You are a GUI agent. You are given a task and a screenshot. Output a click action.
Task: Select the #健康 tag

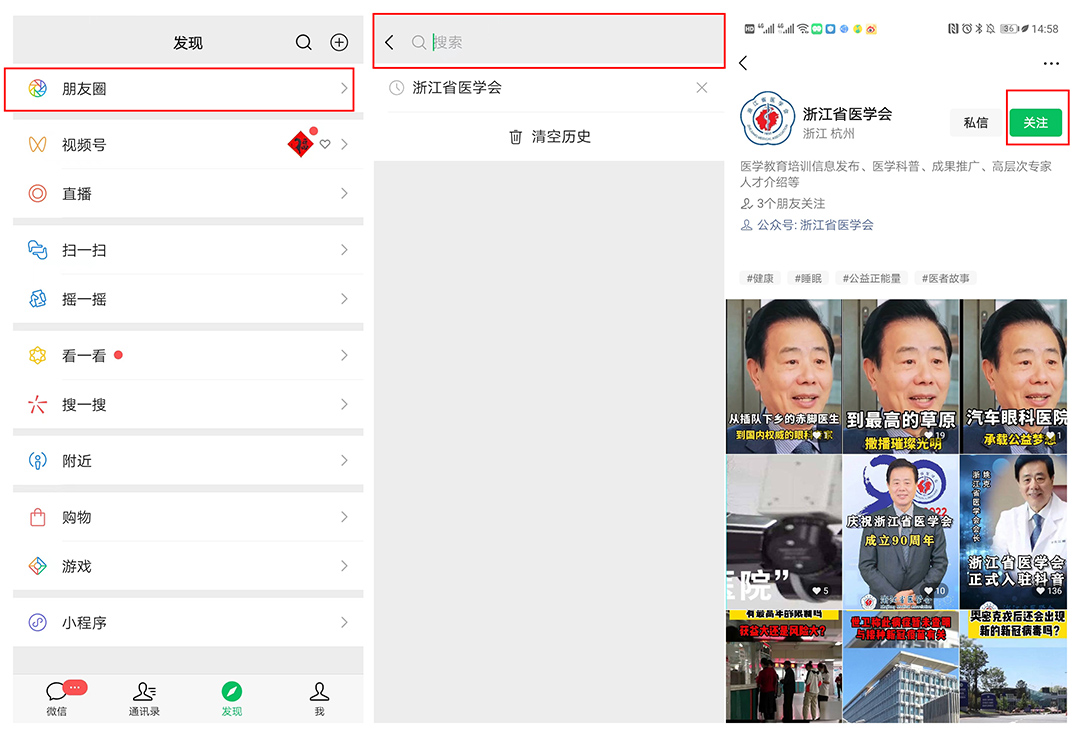click(x=760, y=278)
